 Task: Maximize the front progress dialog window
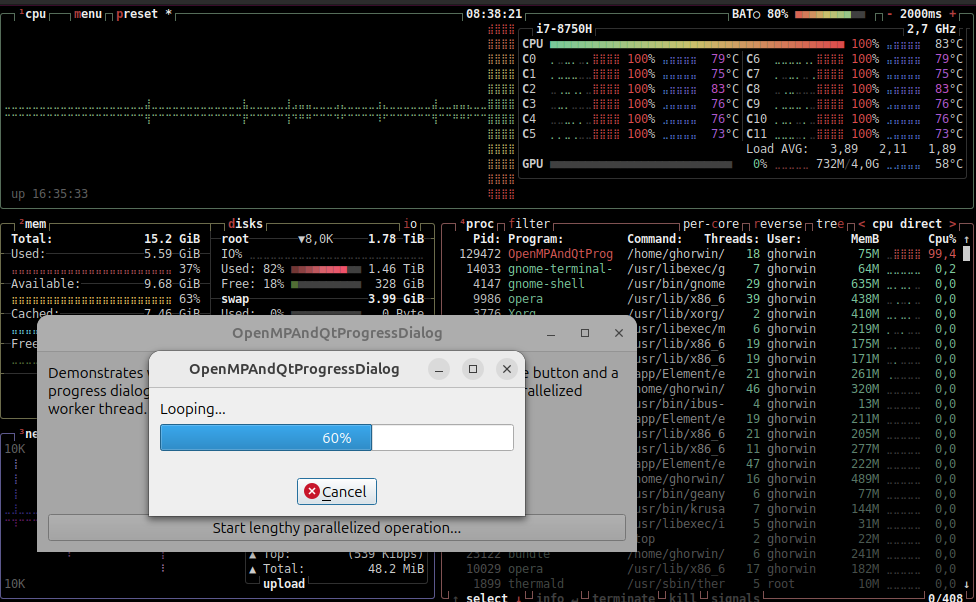tap(473, 369)
